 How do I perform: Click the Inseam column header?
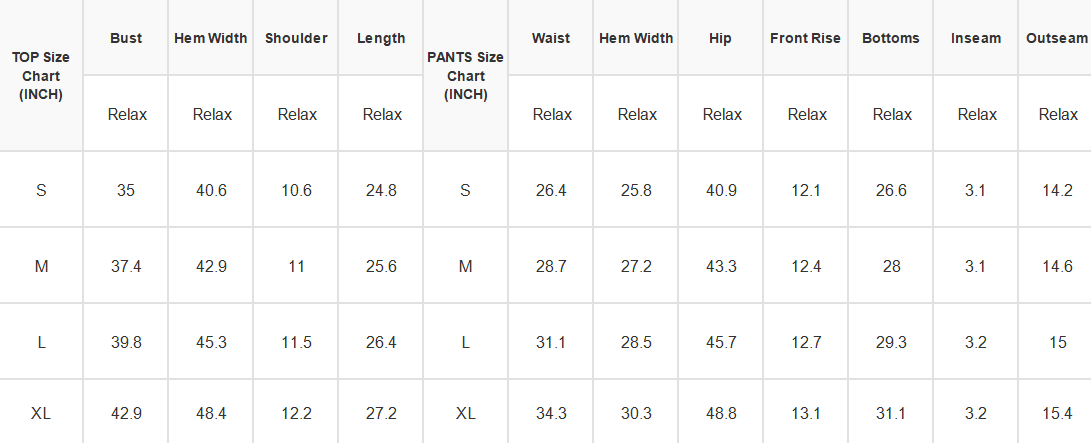click(x=975, y=38)
